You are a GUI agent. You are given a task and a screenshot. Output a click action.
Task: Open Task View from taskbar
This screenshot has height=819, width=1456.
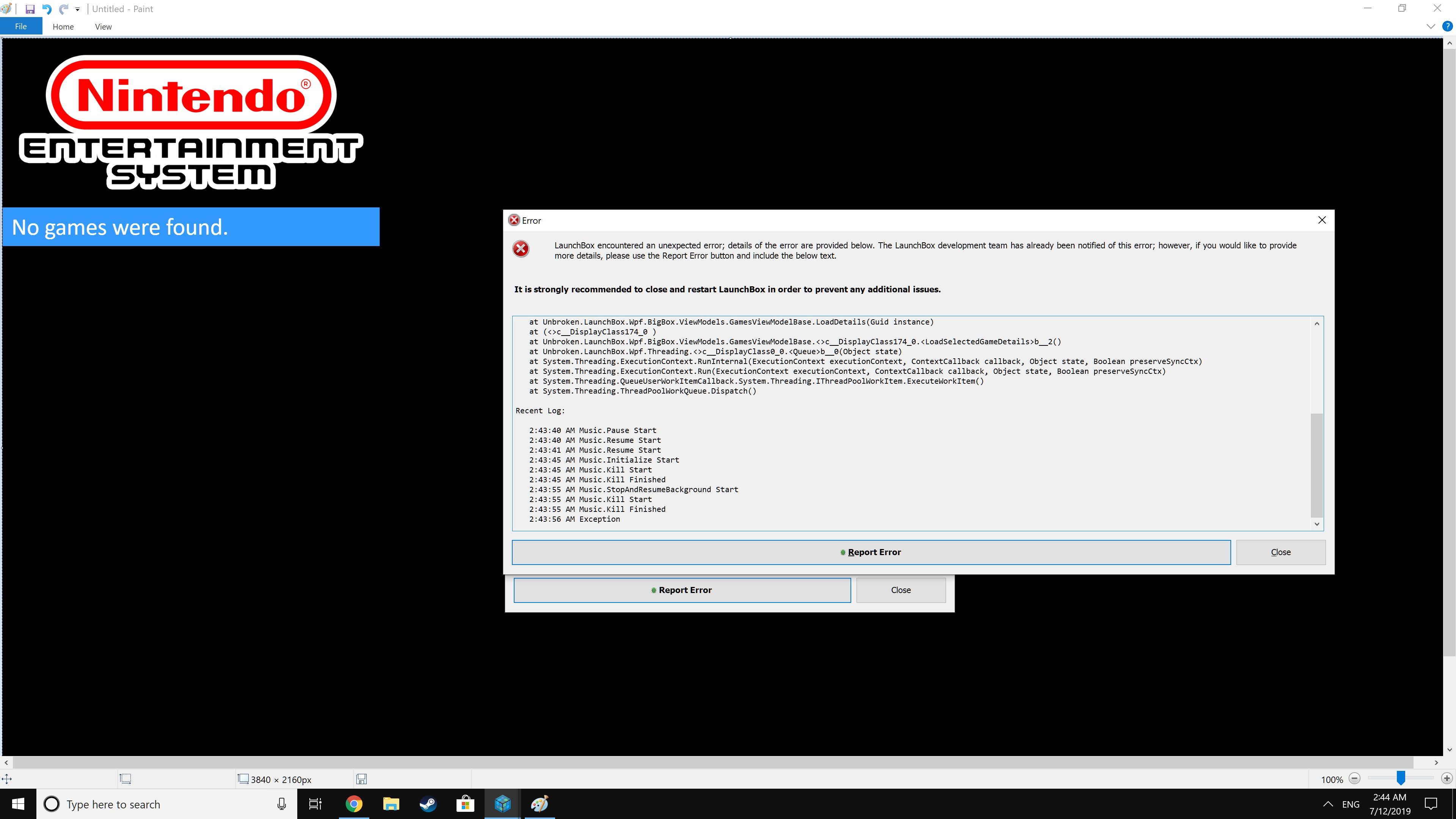point(315,804)
